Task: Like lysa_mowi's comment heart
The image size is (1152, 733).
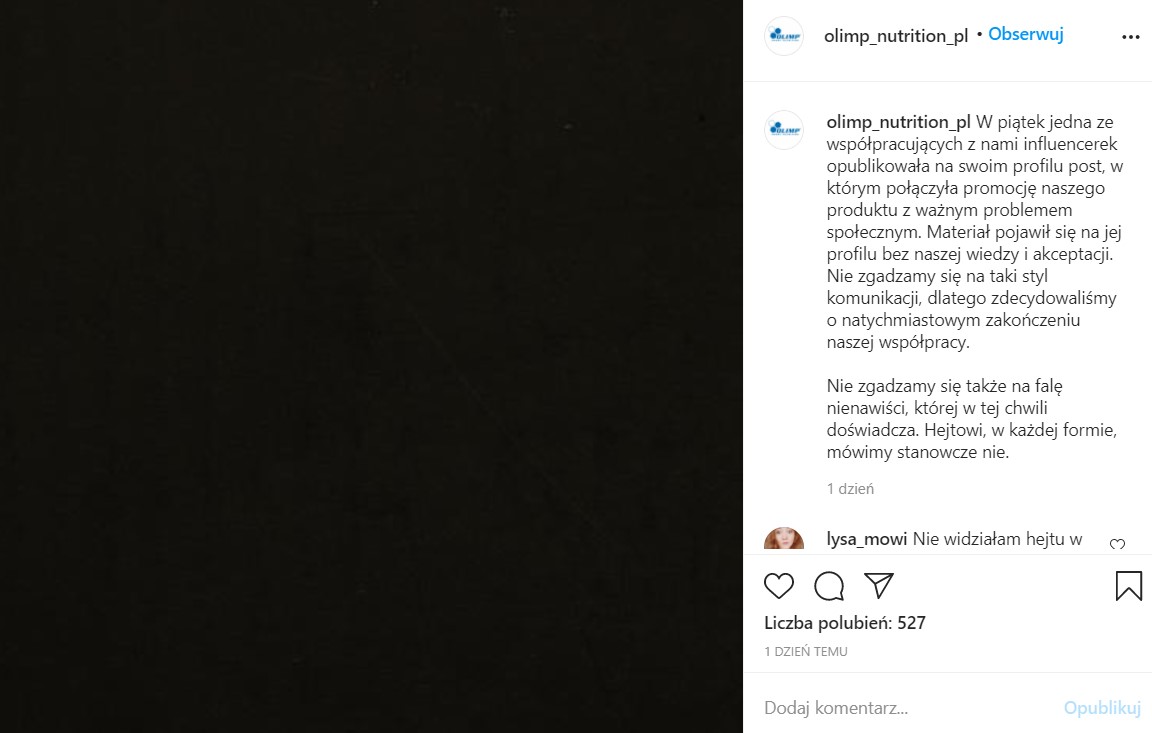Action: [1117, 545]
